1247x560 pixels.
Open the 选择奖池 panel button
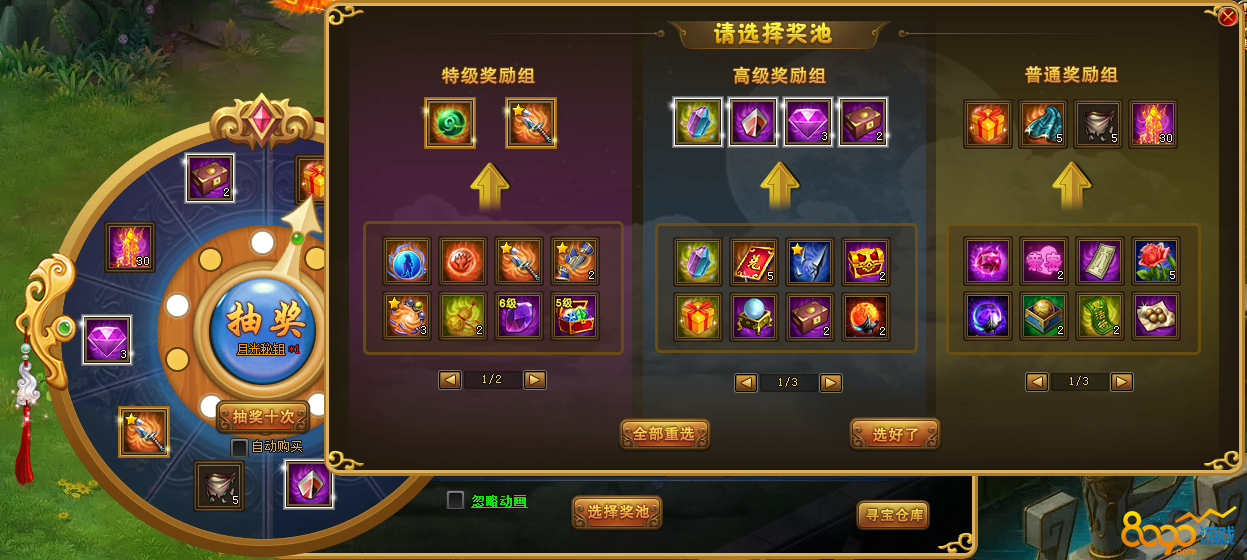pyautogui.click(x=617, y=512)
